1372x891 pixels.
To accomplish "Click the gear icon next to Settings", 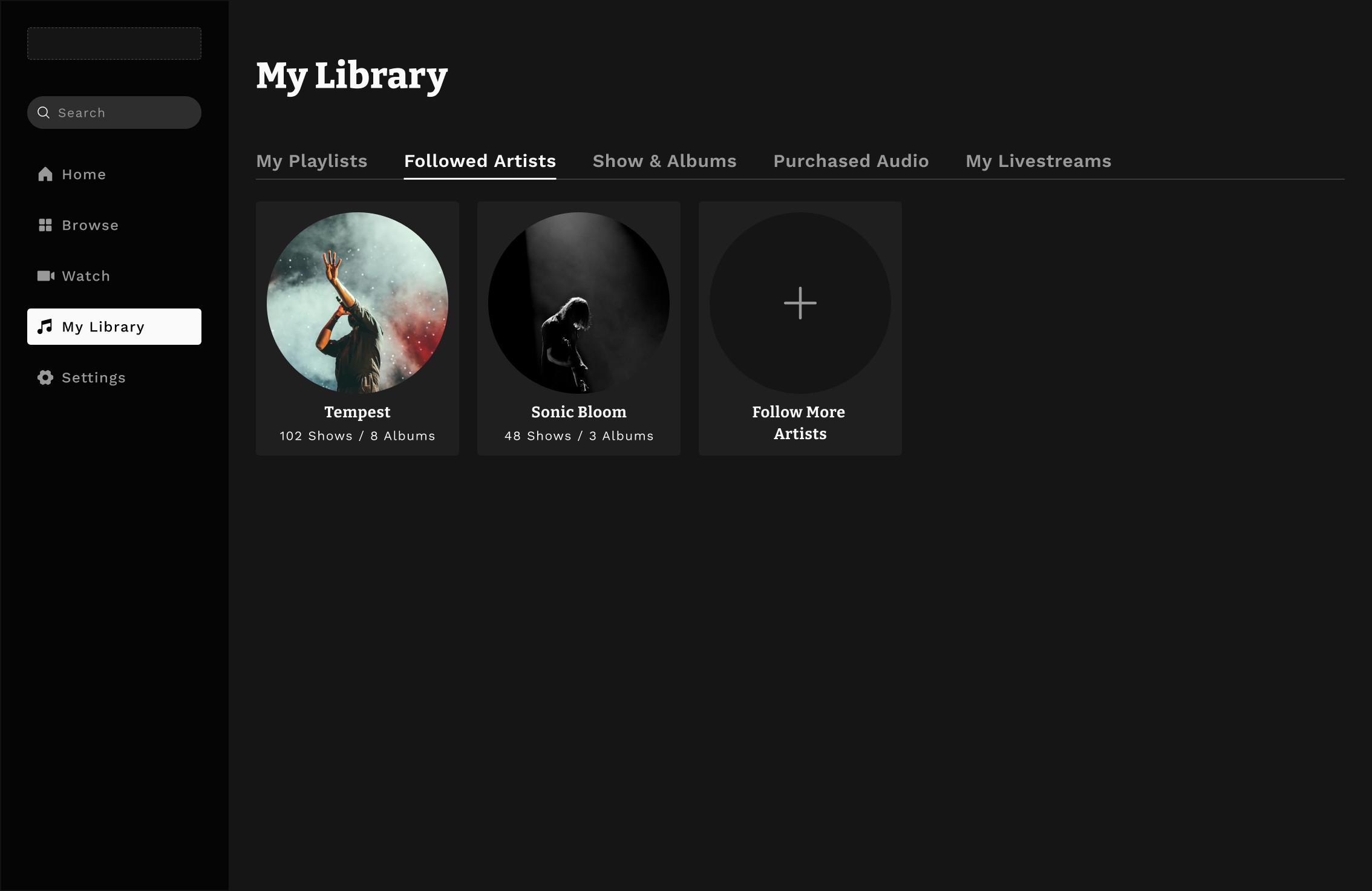I will click(45, 377).
